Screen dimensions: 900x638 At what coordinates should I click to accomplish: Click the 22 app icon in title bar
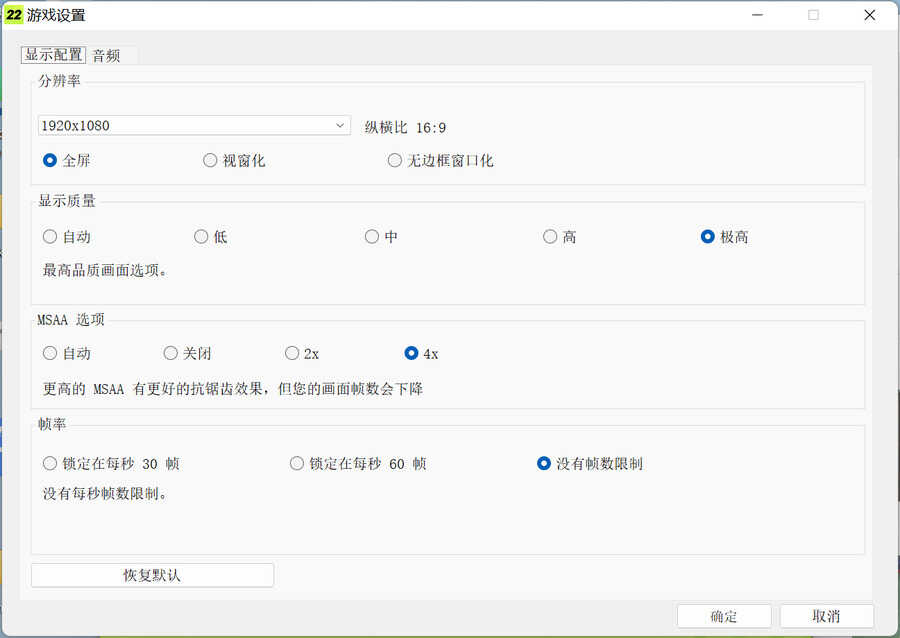(14, 15)
